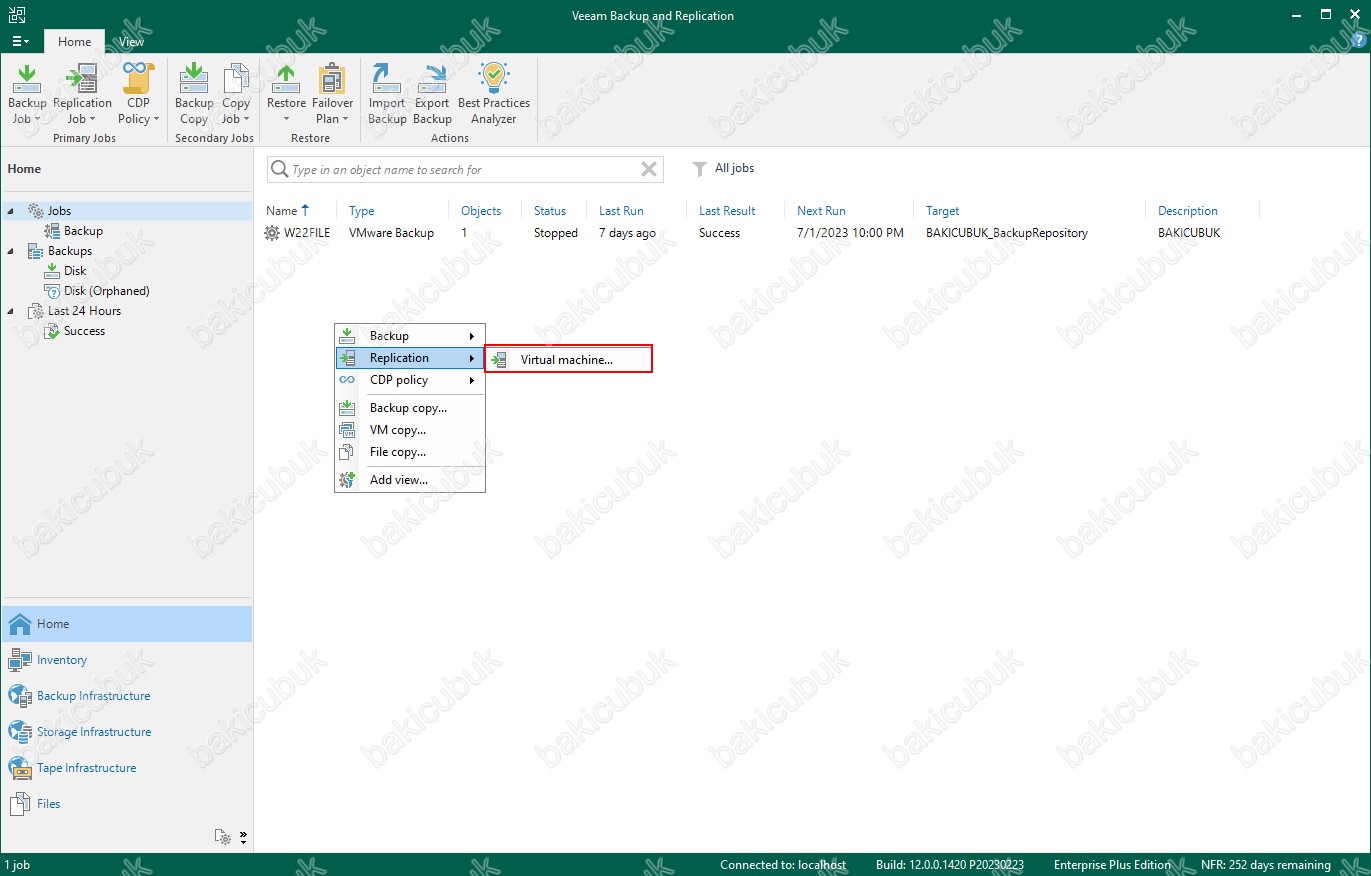The height and width of the screenshot is (876, 1371).
Task: Open the CDP policy submenu arrow
Action: pyautogui.click(x=472, y=380)
